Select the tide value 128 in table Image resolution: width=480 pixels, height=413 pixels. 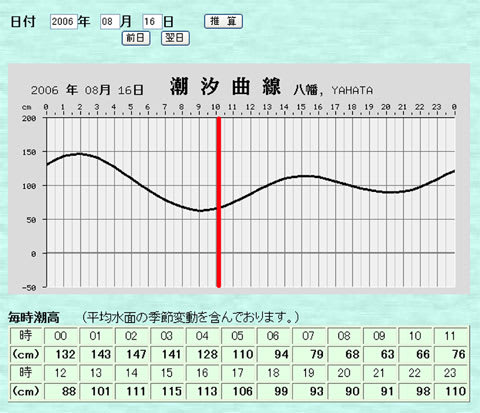(x=203, y=354)
